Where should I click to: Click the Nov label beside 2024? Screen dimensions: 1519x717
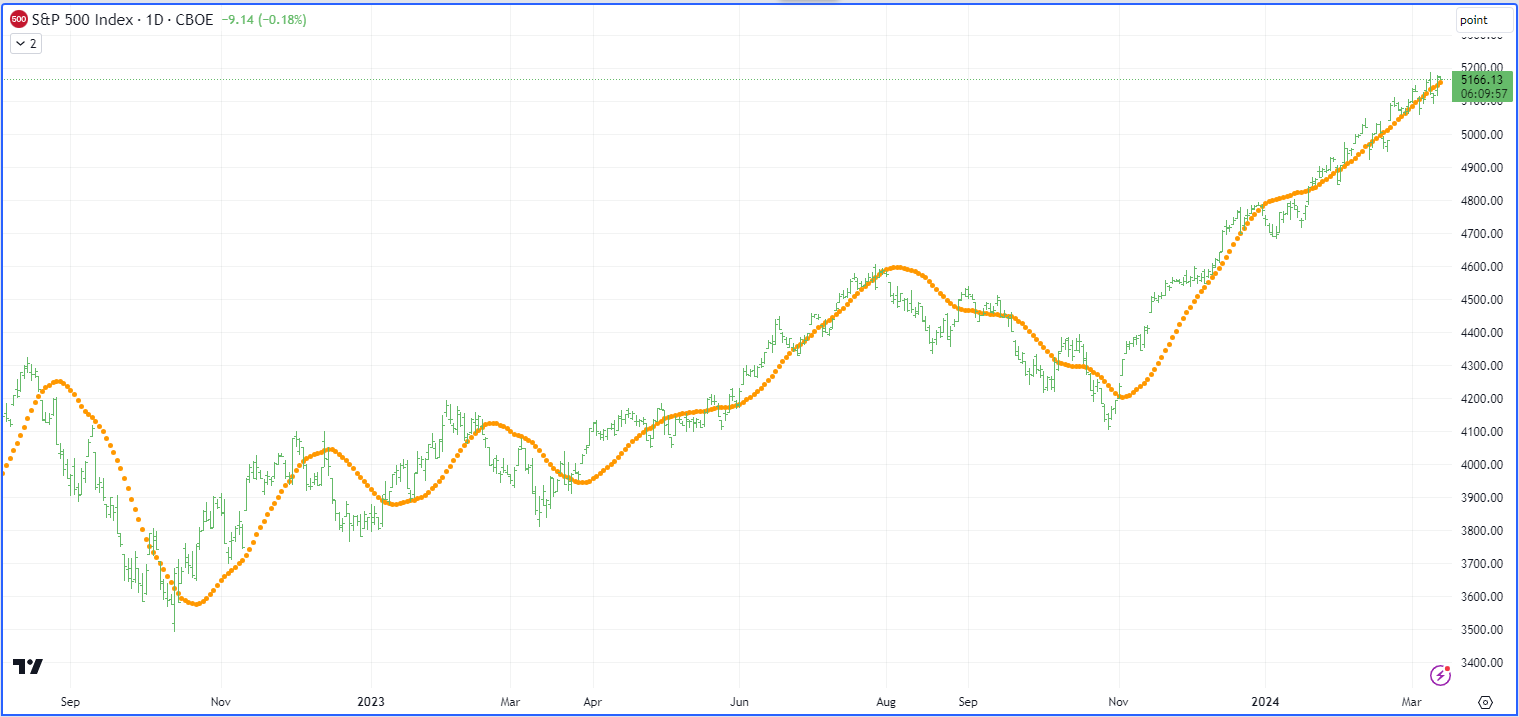click(x=1119, y=702)
